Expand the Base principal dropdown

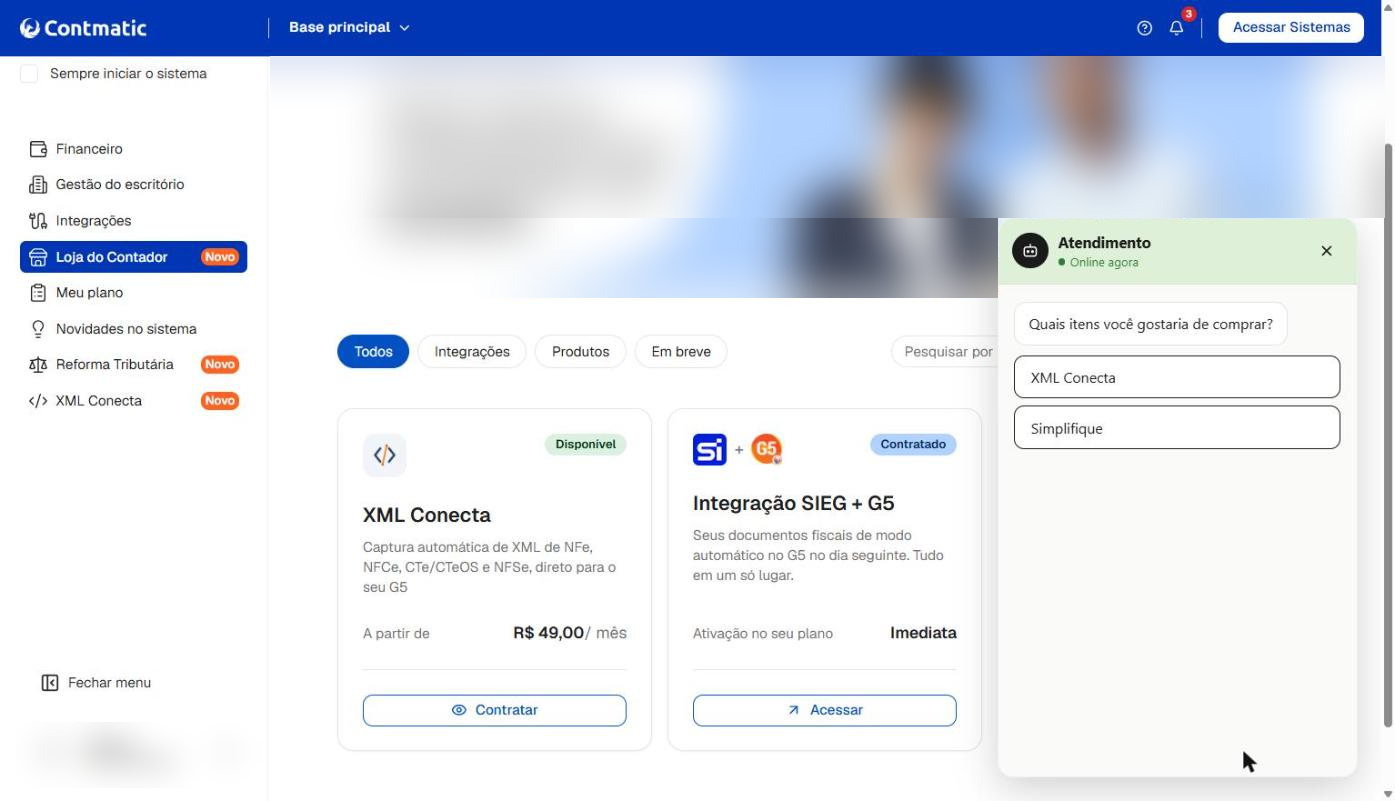pos(349,27)
